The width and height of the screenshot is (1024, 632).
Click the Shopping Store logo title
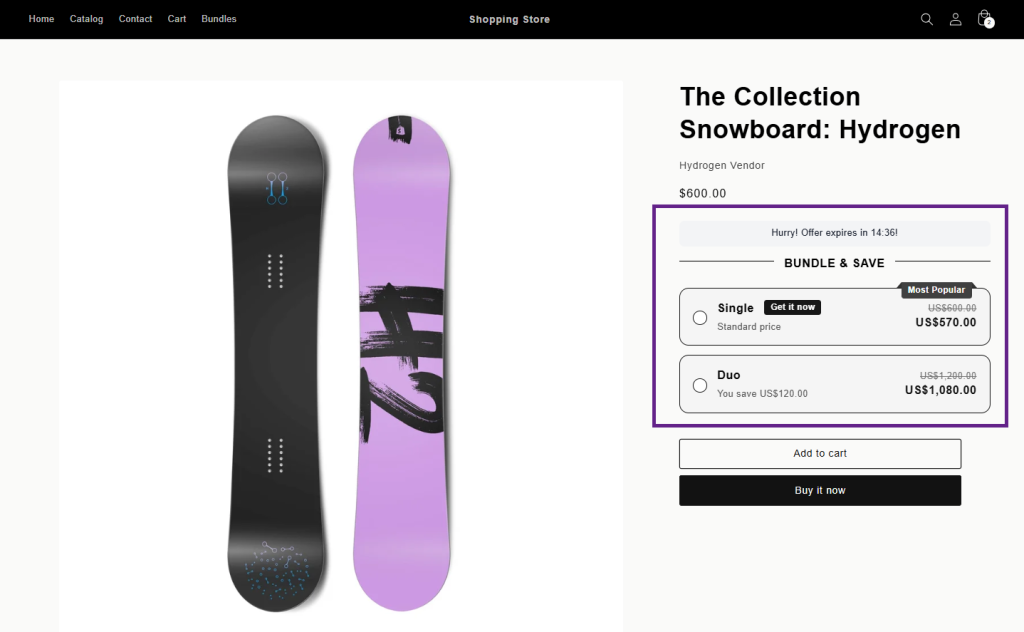(509, 20)
